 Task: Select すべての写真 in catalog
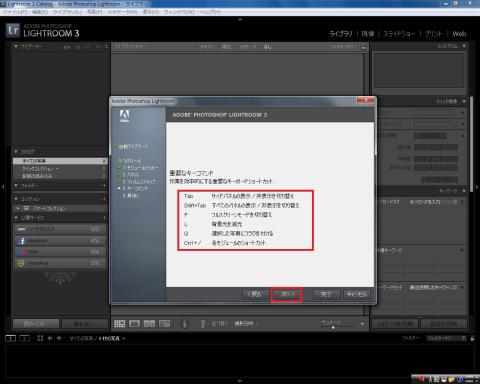click(x=60, y=161)
